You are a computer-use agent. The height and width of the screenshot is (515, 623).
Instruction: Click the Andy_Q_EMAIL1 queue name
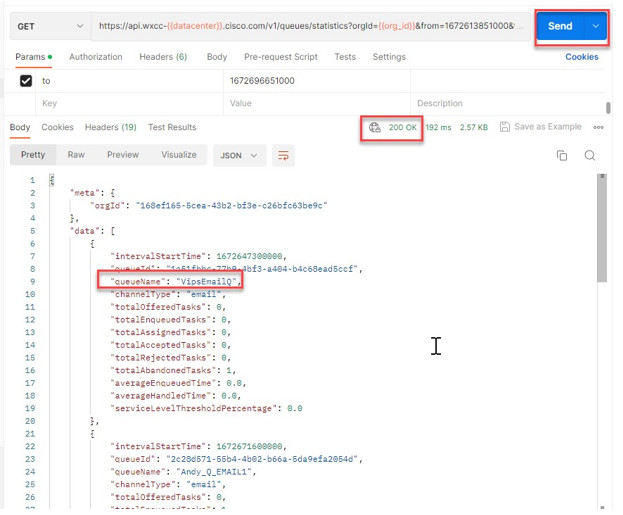click(214, 472)
